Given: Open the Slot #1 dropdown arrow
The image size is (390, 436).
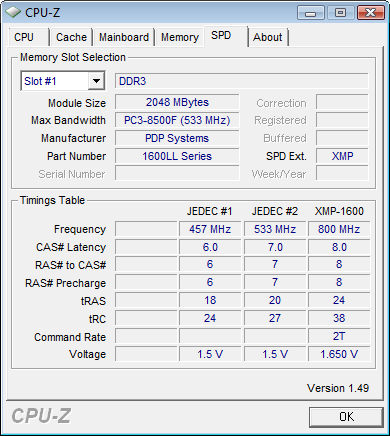Looking at the screenshot, I should 96,81.
